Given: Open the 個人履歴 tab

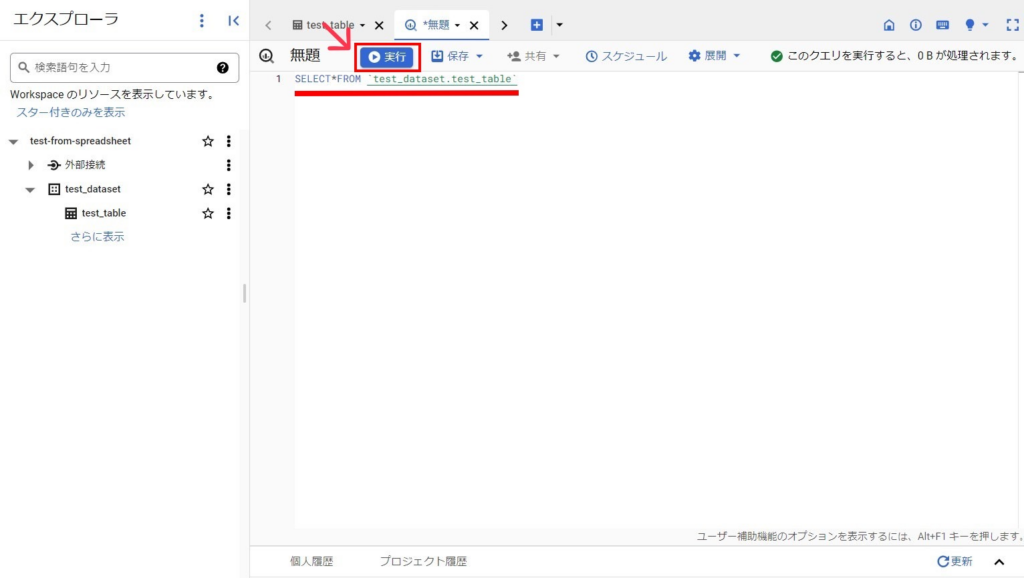Looking at the screenshot, I should (x=311, y=561).
